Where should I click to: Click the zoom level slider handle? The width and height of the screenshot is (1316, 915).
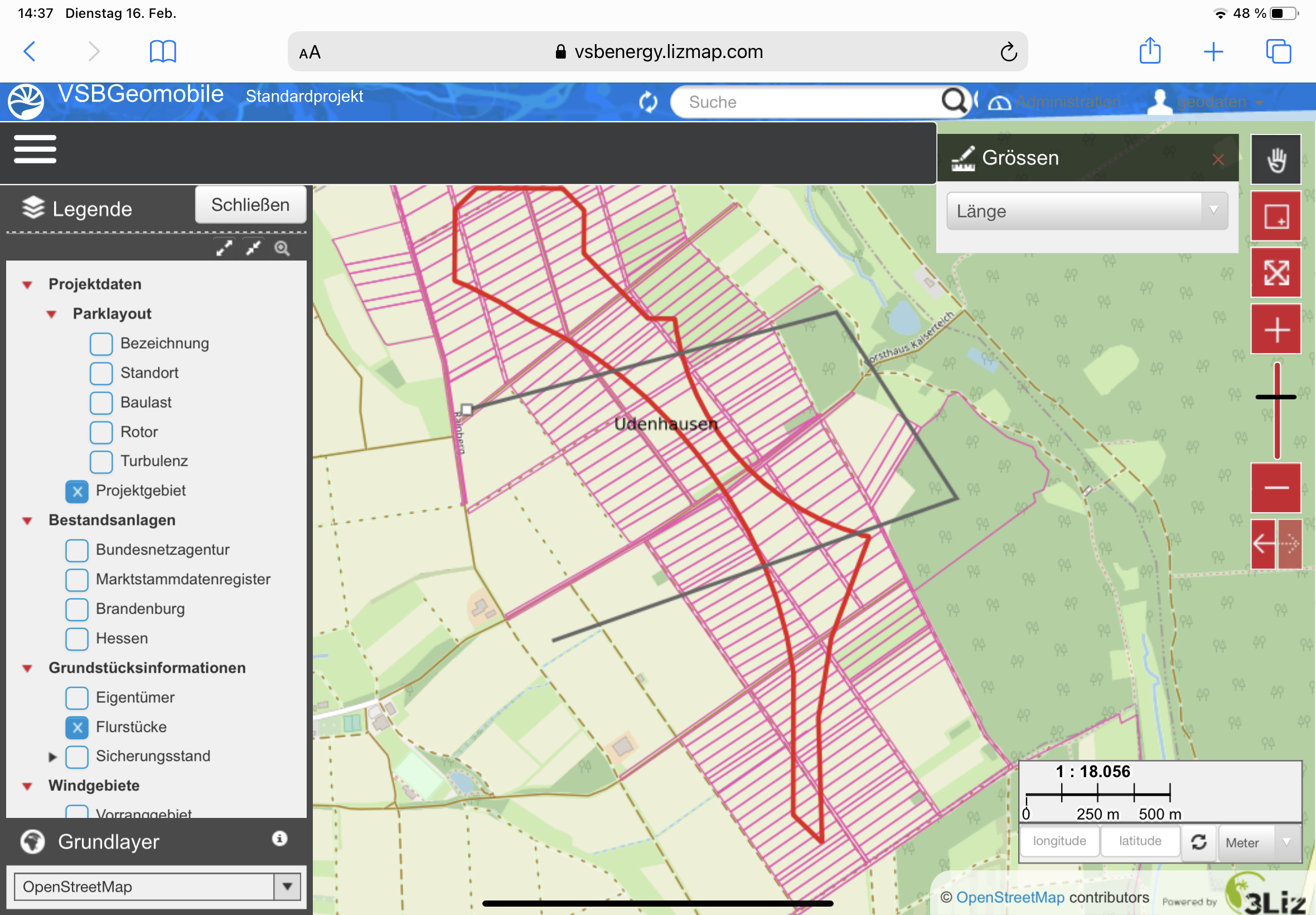click(x=1275, y=397)
